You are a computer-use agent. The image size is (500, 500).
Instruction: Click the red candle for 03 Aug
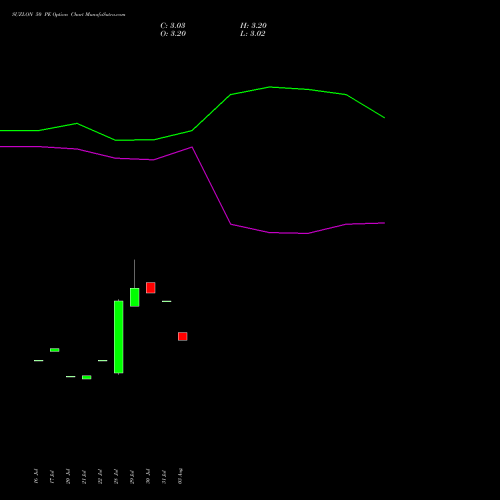point(183,336)
